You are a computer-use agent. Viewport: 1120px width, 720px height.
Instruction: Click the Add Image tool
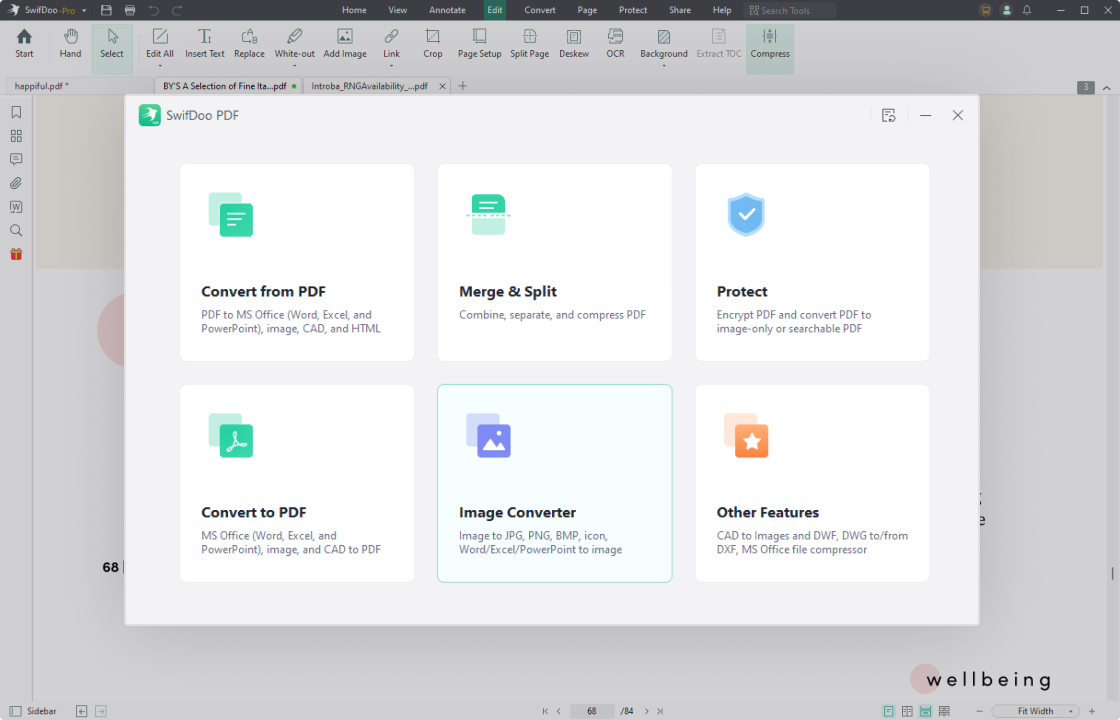(345, 44)
